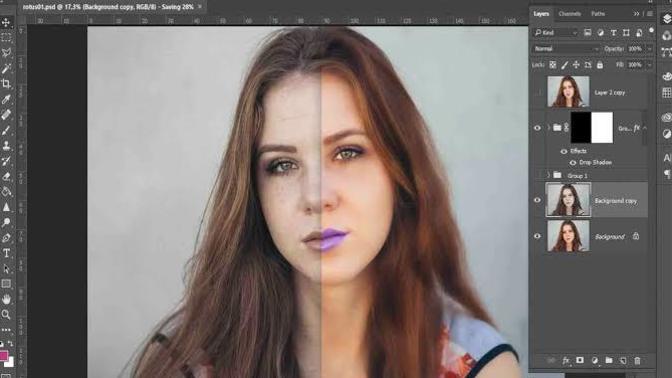
Task: Expand the Group 1 folder
Action: (x=549, y=175)
